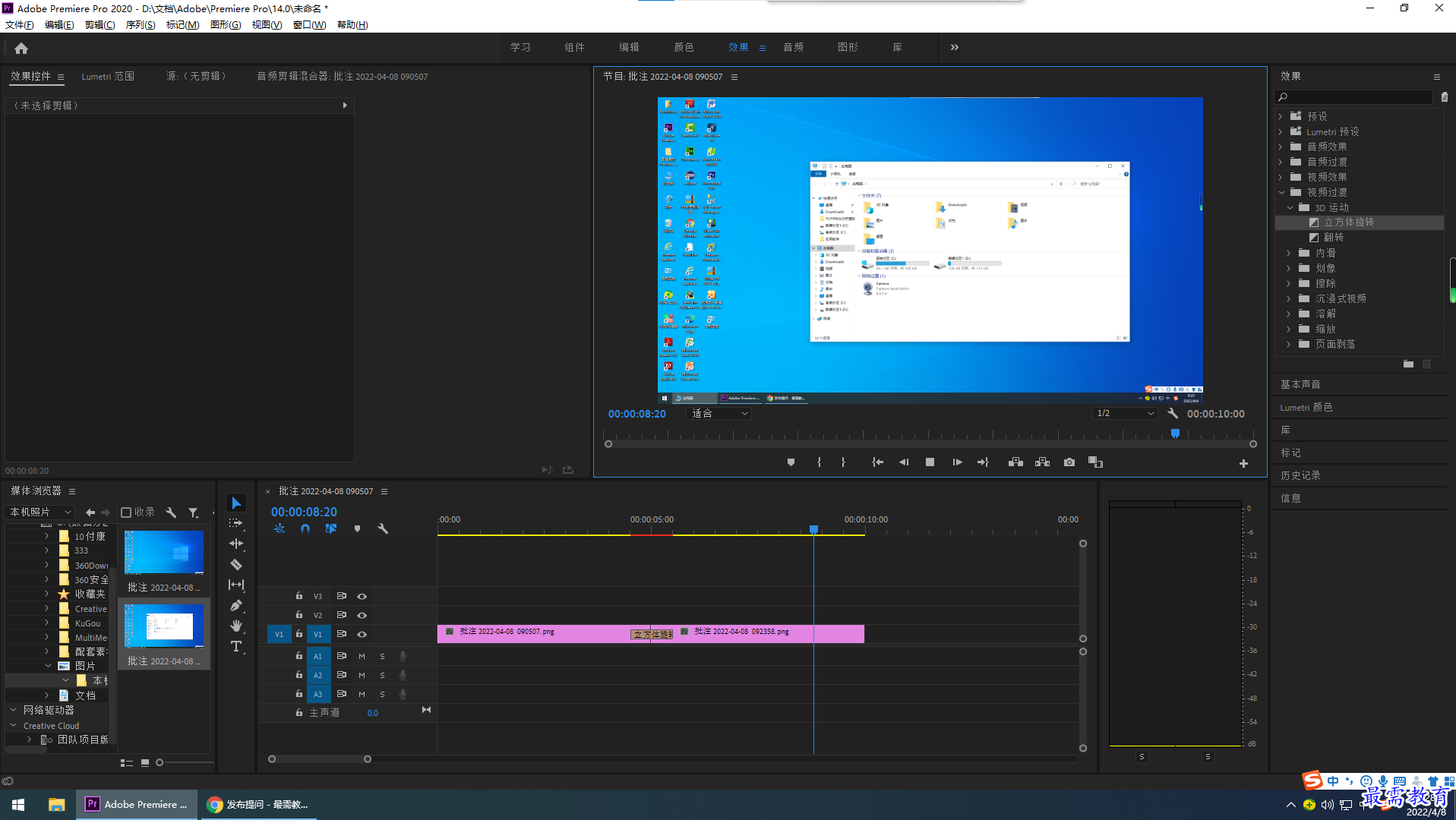Screen dimensions: 1456x820
Task: Open the button editor plus icon
Action: coord(1243,463)
